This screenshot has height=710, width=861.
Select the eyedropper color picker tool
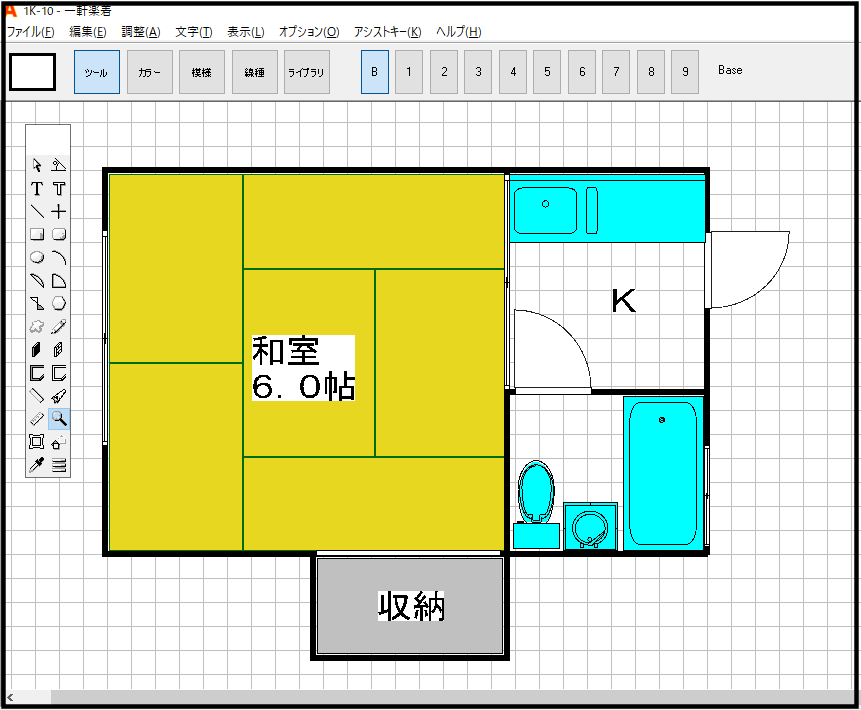[37, 464]
